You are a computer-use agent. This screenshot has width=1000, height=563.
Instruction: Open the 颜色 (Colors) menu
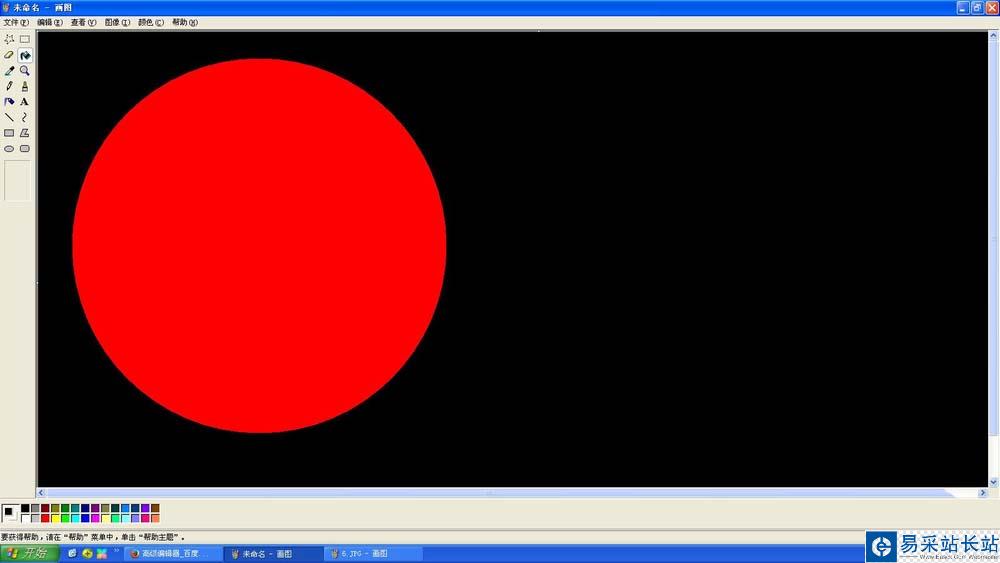pyautogui.click(x=151, y=22)
